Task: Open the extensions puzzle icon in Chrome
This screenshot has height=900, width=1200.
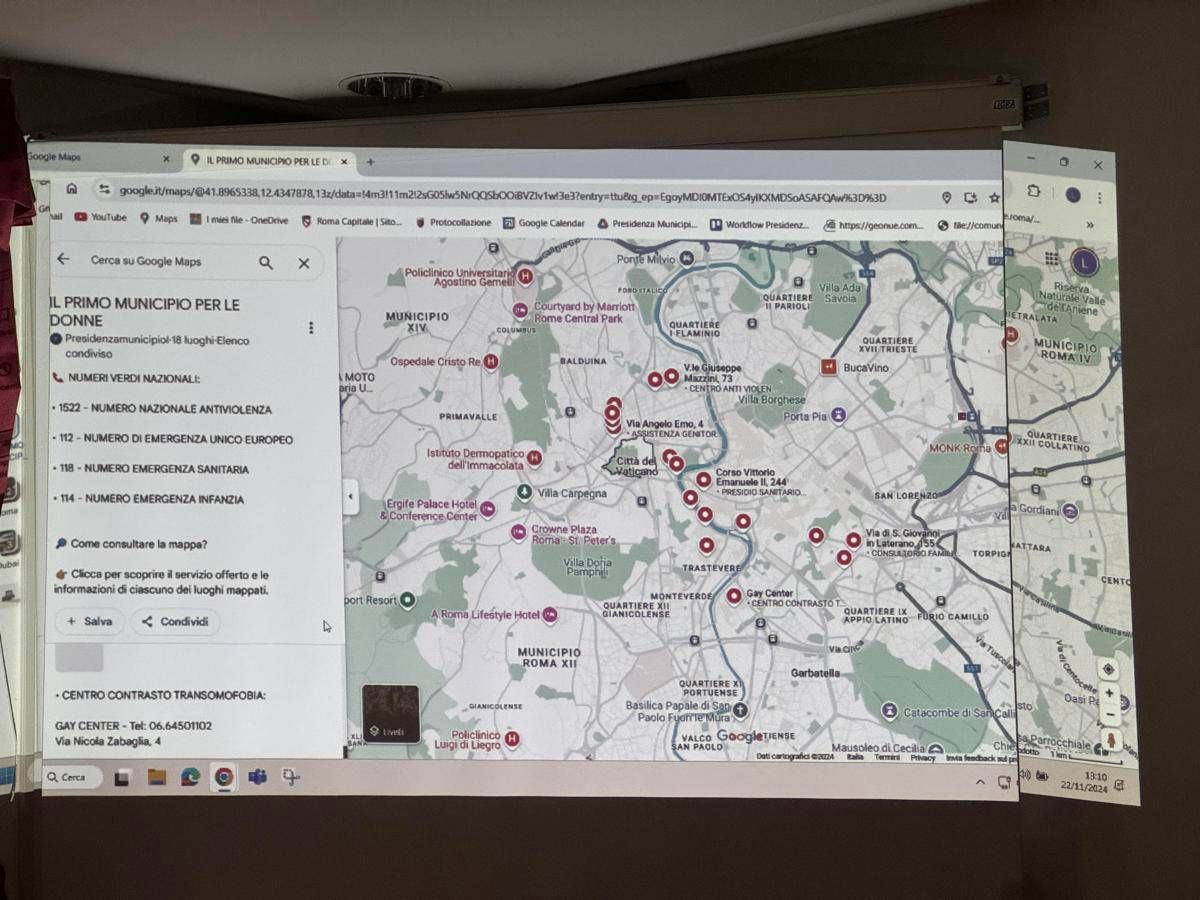Action: pos(1034,191)
